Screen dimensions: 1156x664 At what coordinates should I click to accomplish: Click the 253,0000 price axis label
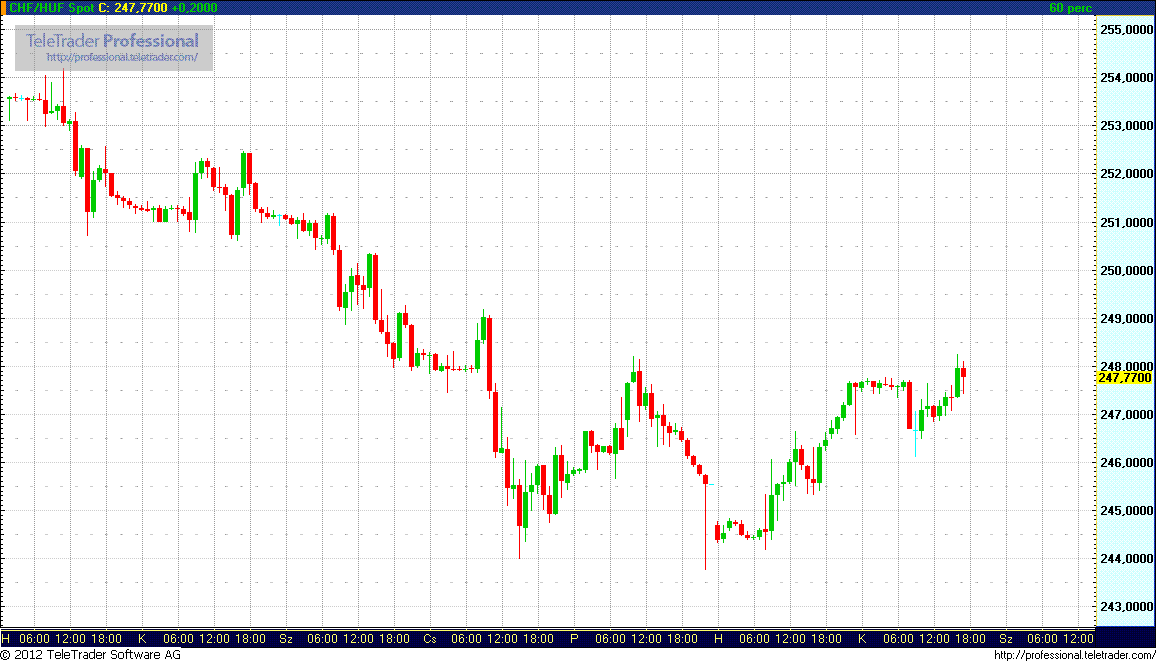click(x=1126, y=125)
